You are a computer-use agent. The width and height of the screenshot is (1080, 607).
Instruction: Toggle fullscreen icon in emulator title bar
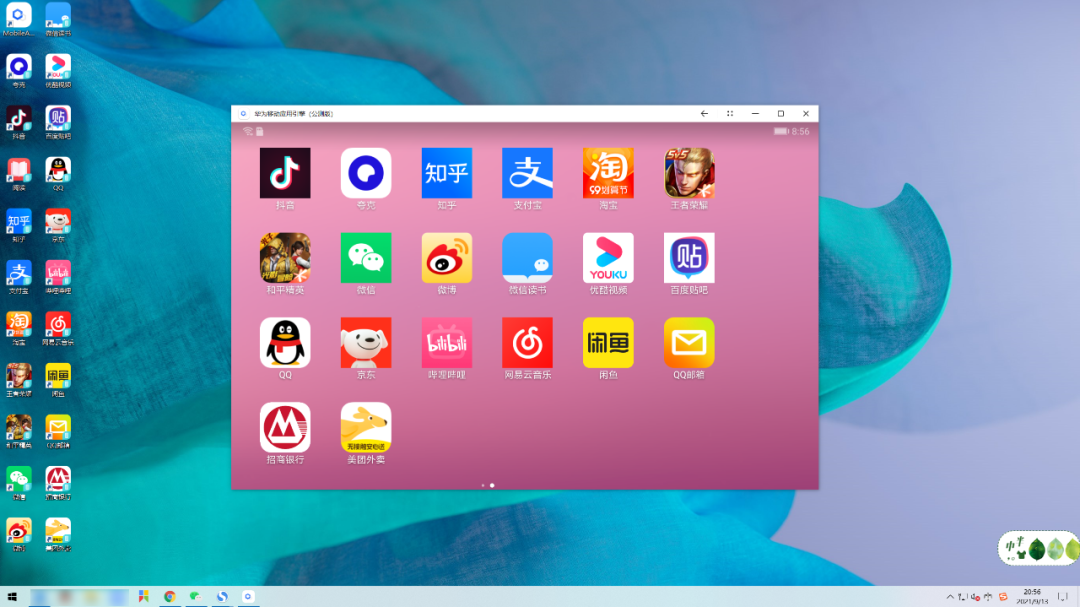pos(729,114)
